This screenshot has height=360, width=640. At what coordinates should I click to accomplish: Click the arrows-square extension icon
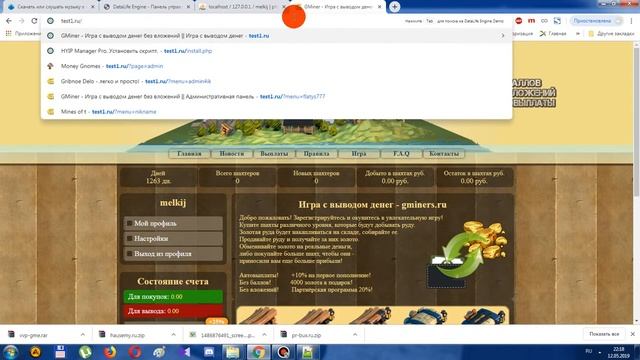557,21
